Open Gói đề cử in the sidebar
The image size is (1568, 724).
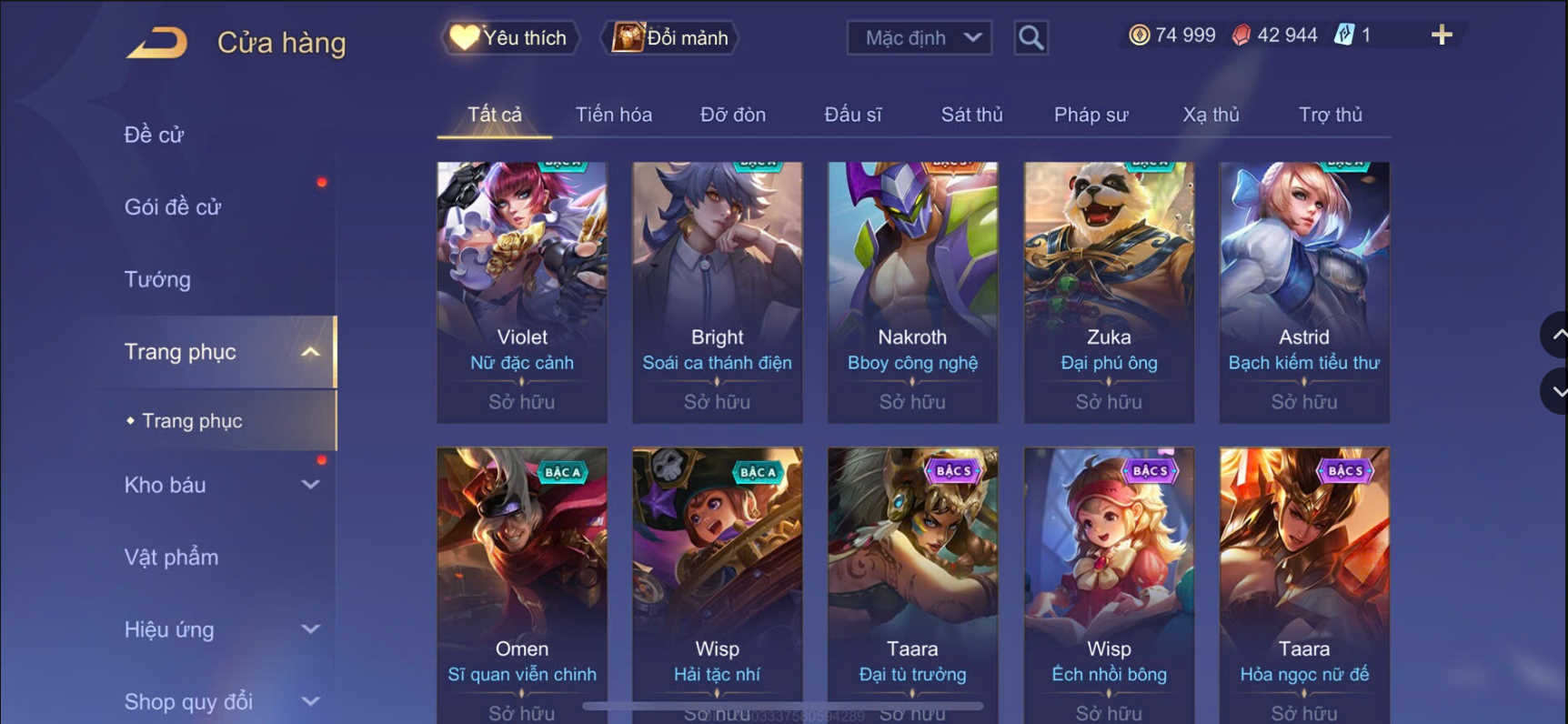coord(173,207)
